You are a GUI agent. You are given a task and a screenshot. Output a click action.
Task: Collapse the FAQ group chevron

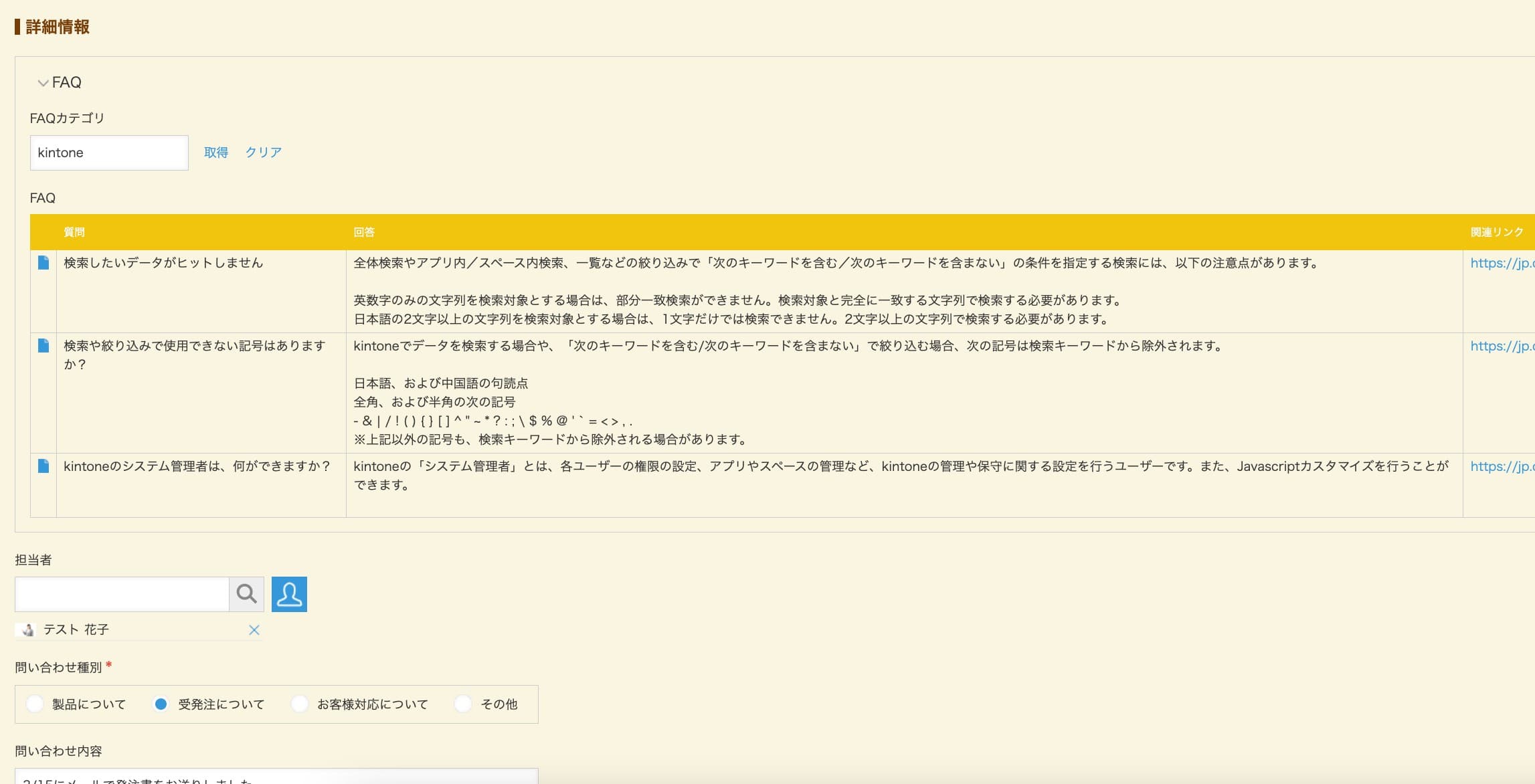[x=43, y=83]
